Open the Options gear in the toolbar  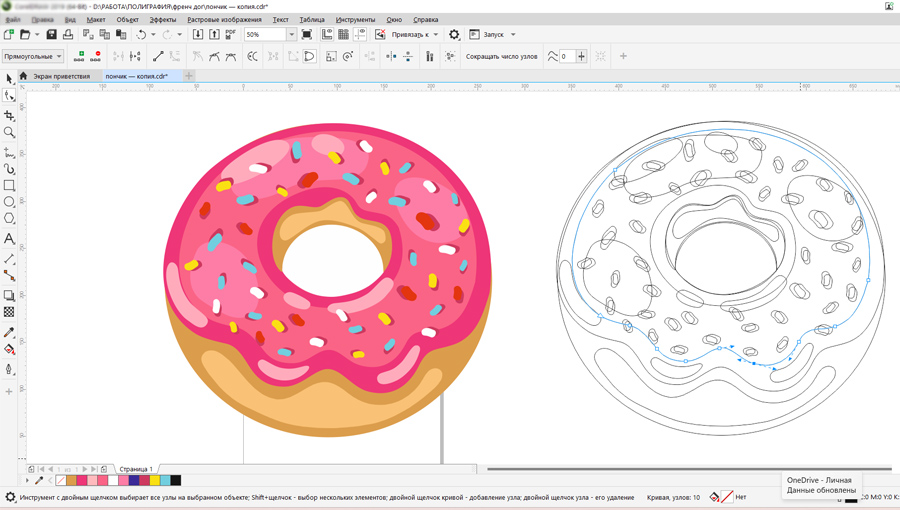pos(454,35)
